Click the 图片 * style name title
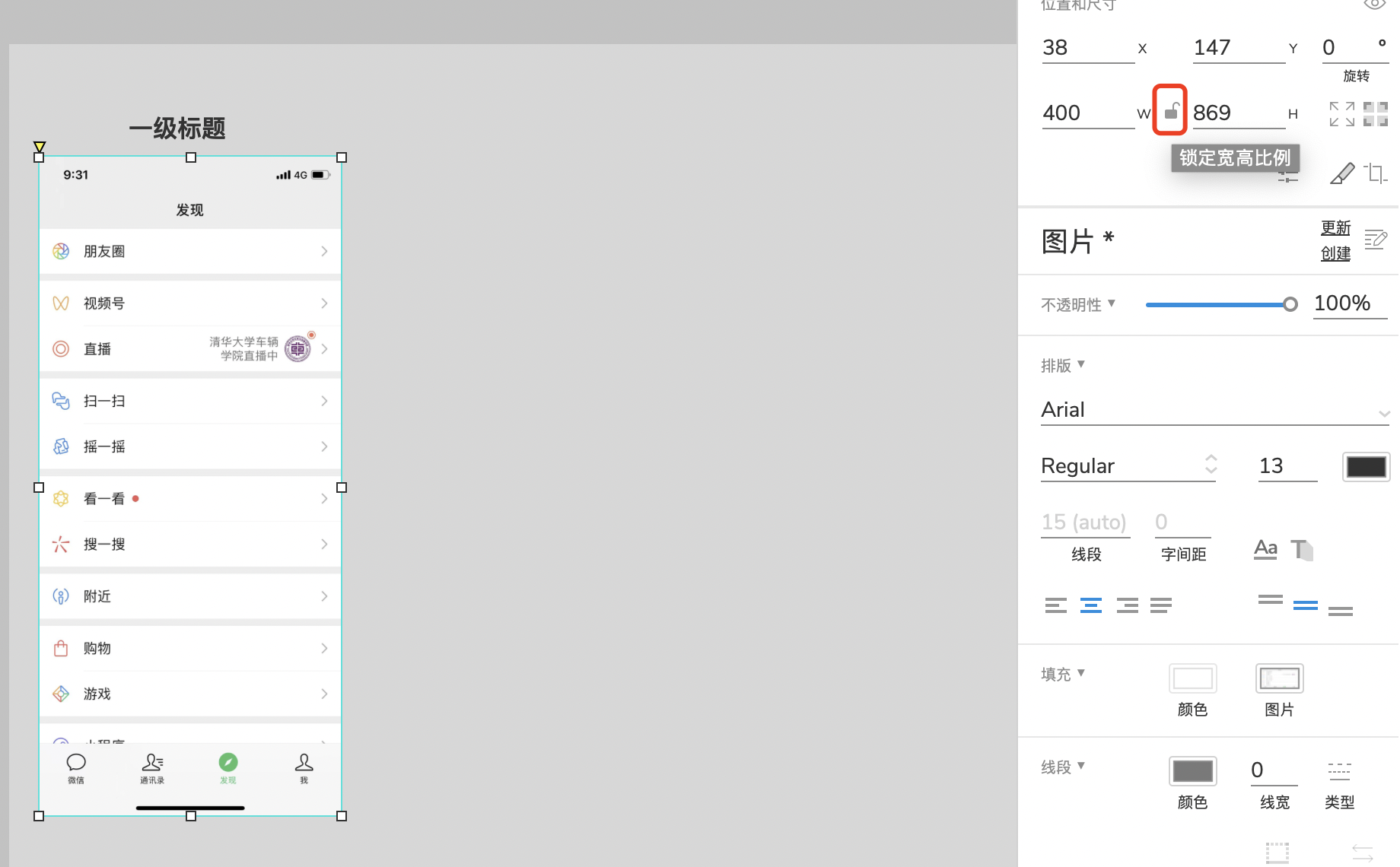Screen dimensions: 1400x867 click(x=1077, y=241)
